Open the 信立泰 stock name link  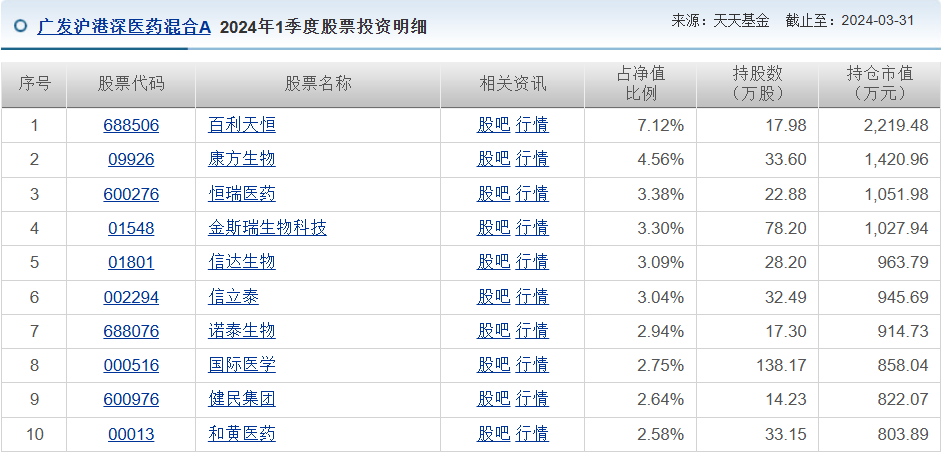pyautogui.click(x=233, y=297)
